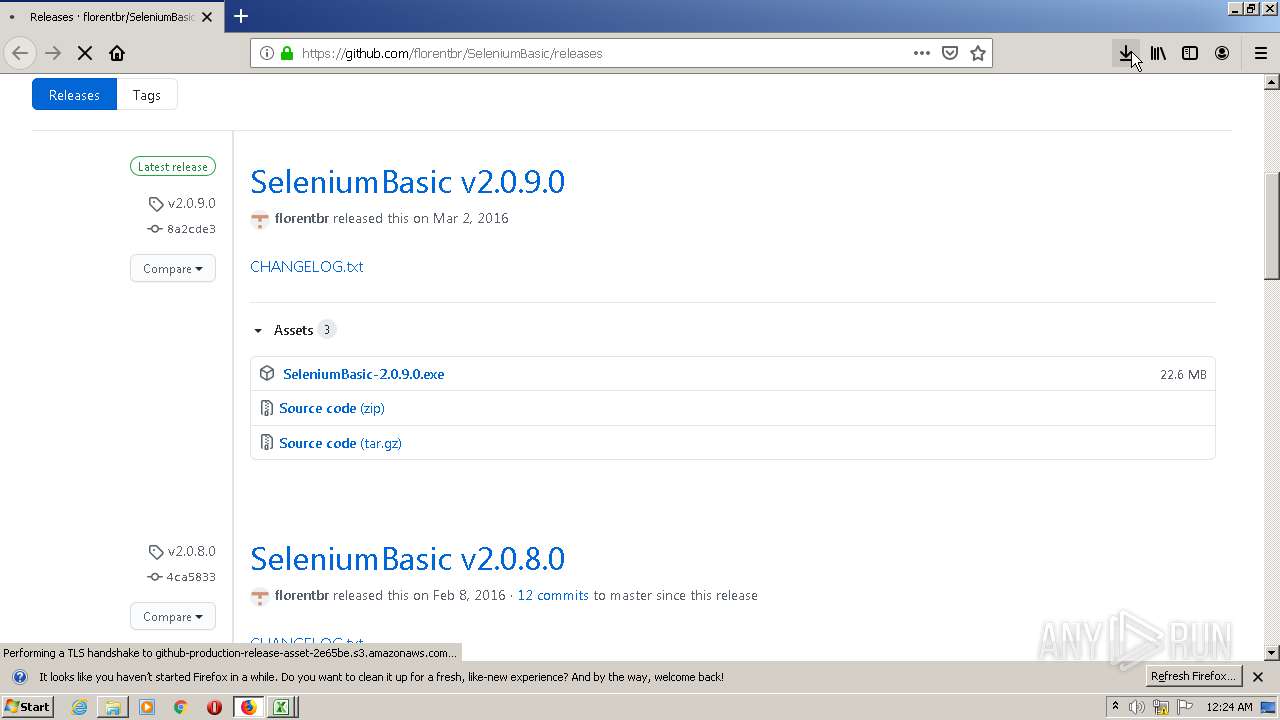Click the vertical page scrollbar thumb
Screen dimensions: 1280x720
(1272, 225)
